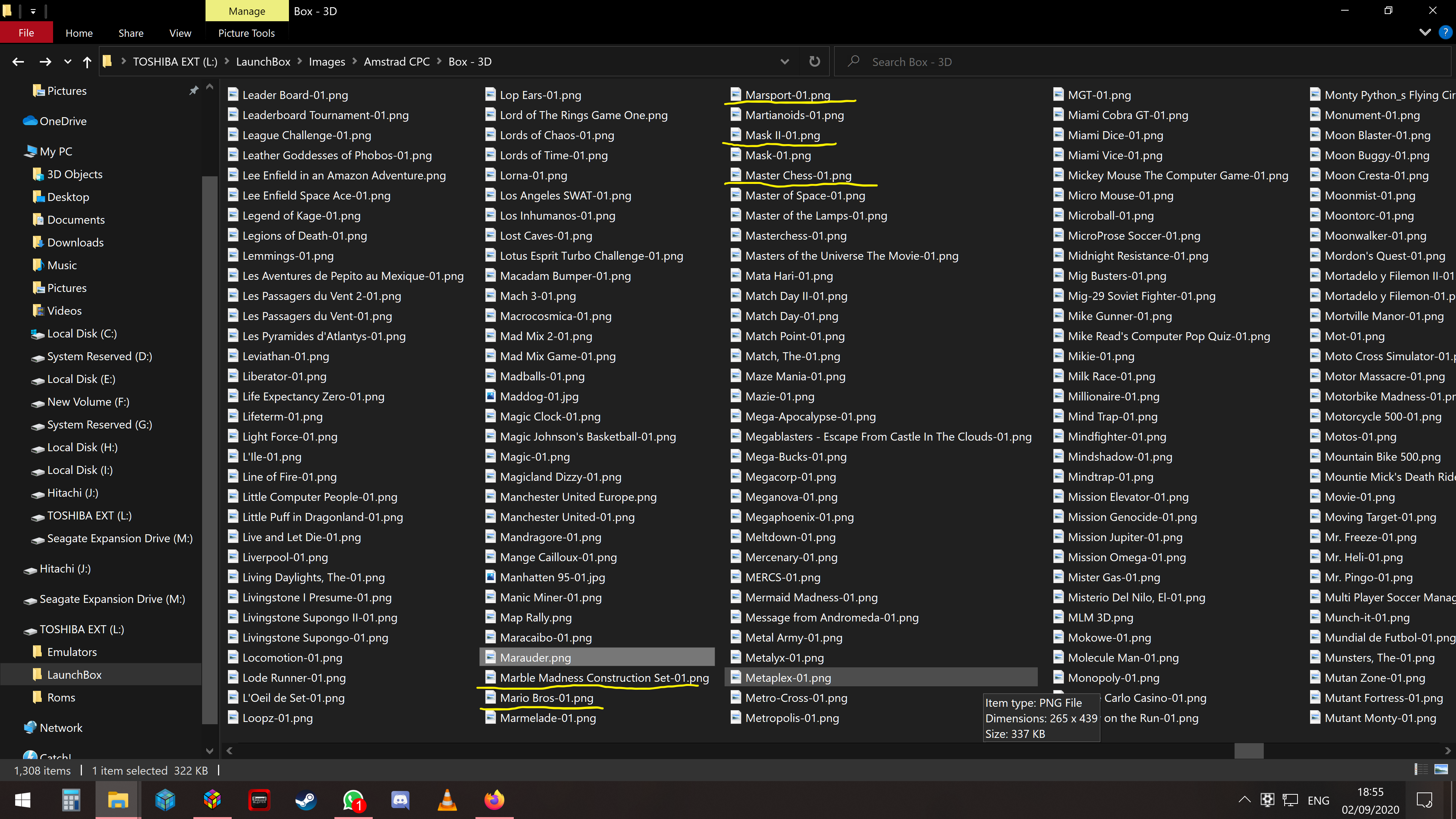The height and width of the screenshot is (819, 1456).
Task: Open the address bar history dropdown
Action: click(784, 61)
